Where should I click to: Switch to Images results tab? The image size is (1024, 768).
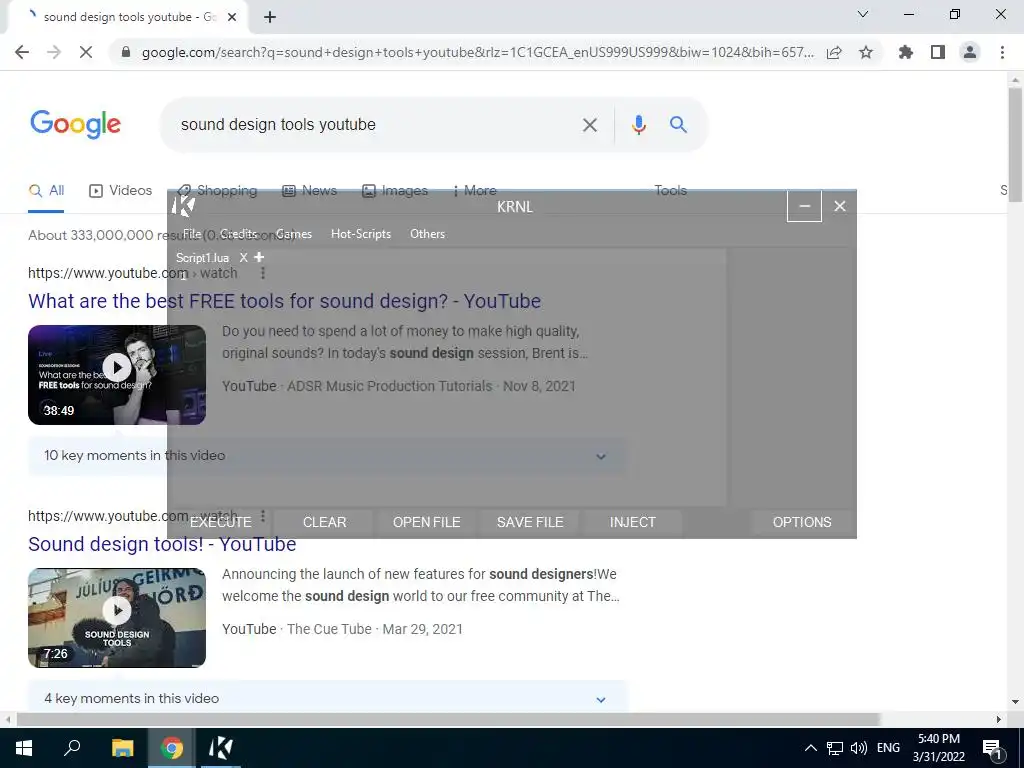[394, 191]
